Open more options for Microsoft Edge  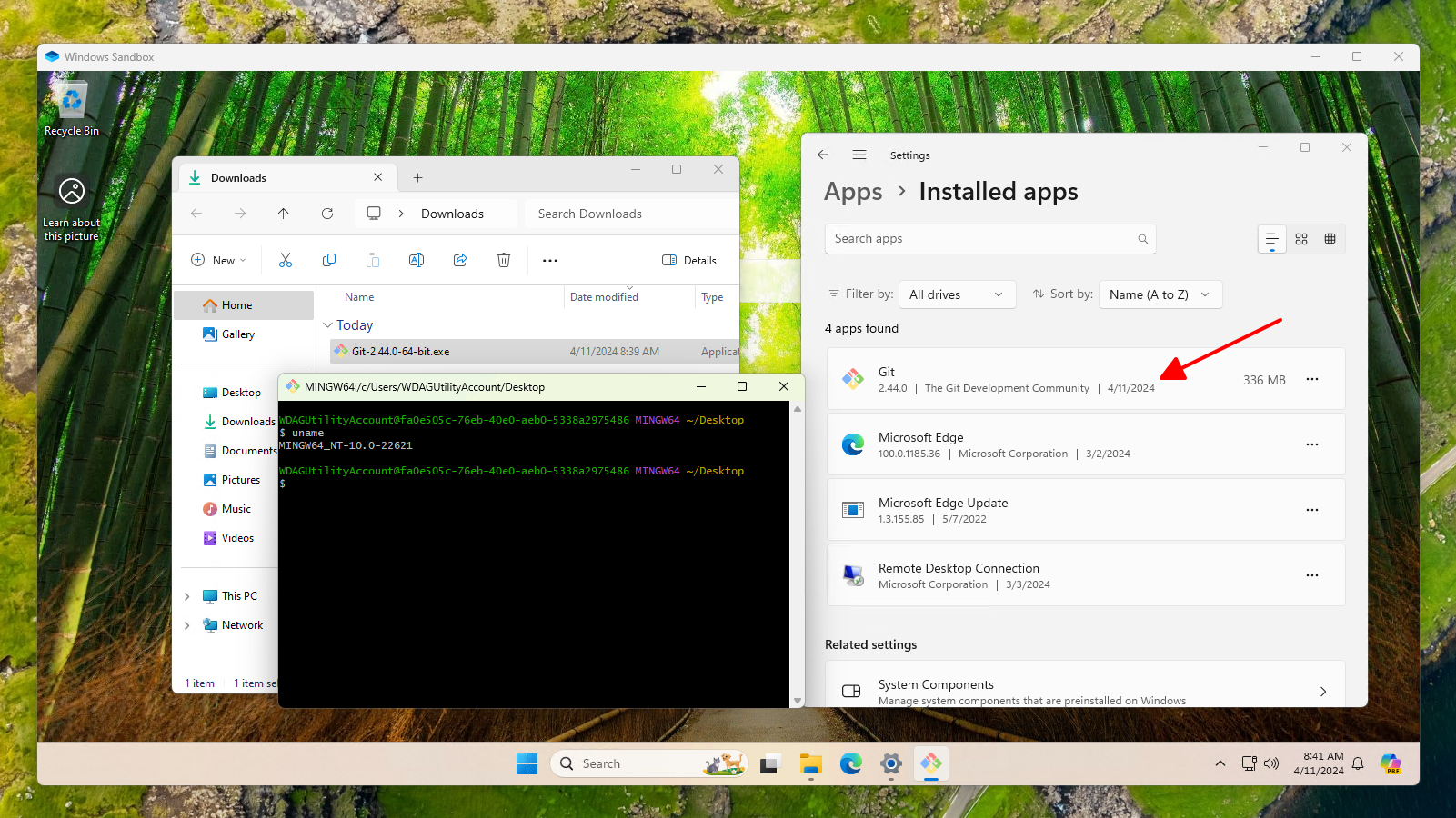(1312, 444)
